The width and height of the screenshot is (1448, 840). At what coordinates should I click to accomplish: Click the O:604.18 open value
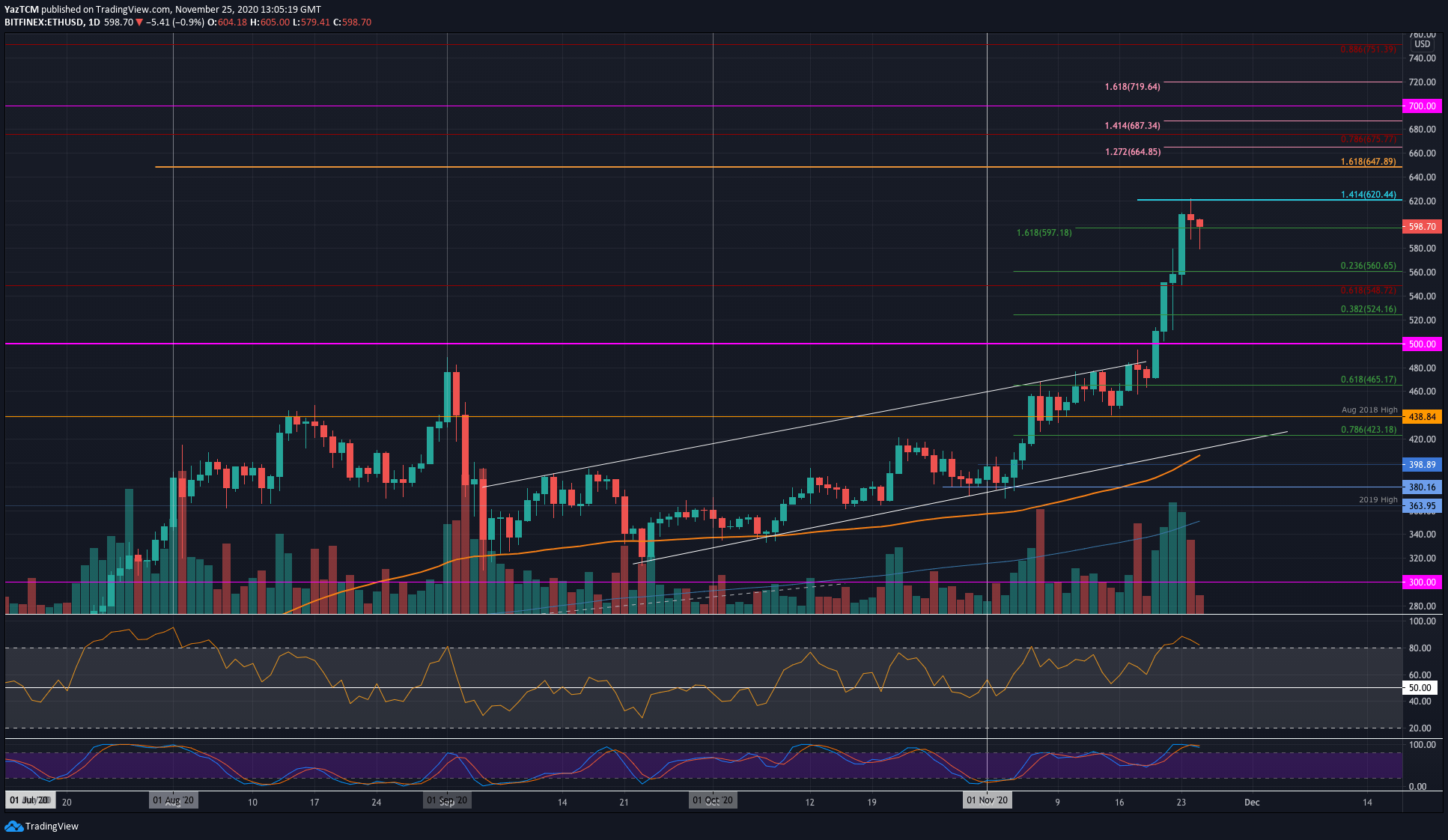pyautogui.click(x=227, y=22)
